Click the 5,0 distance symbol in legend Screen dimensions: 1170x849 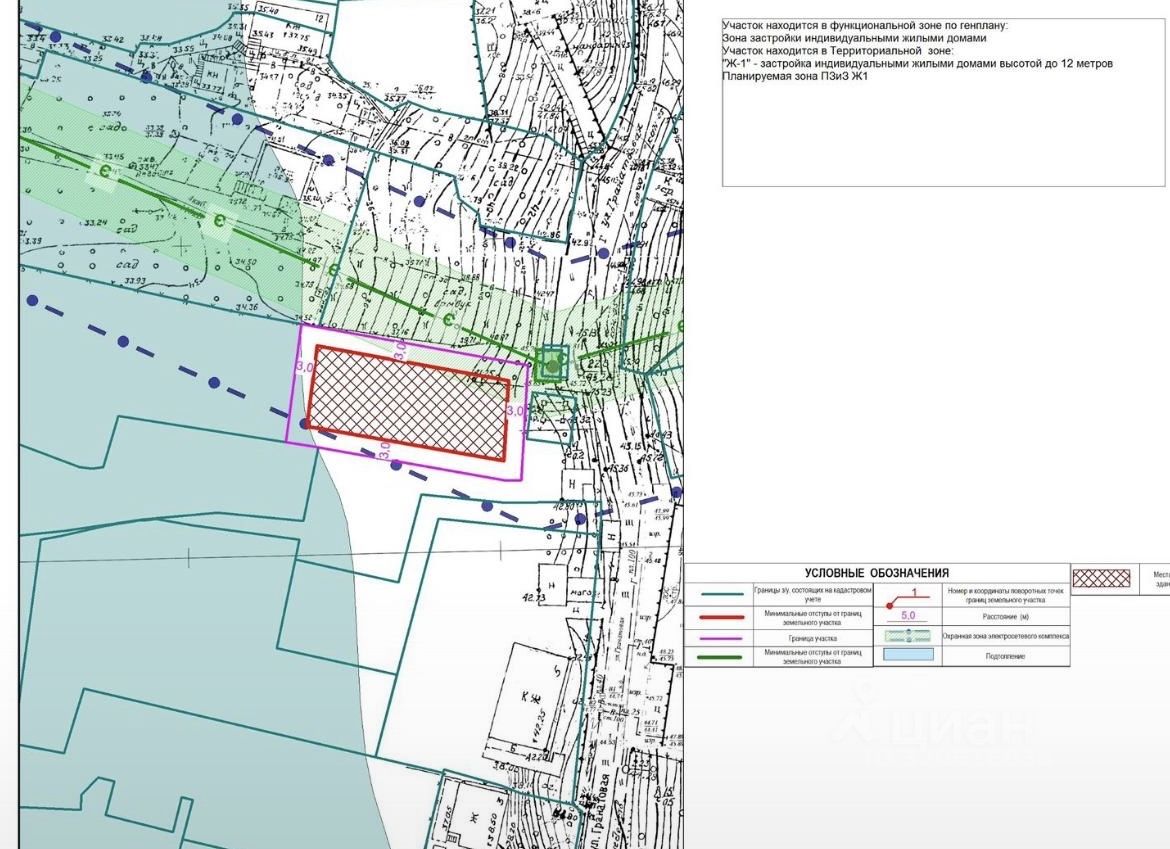pyautogui.click(x=908, y=616)
